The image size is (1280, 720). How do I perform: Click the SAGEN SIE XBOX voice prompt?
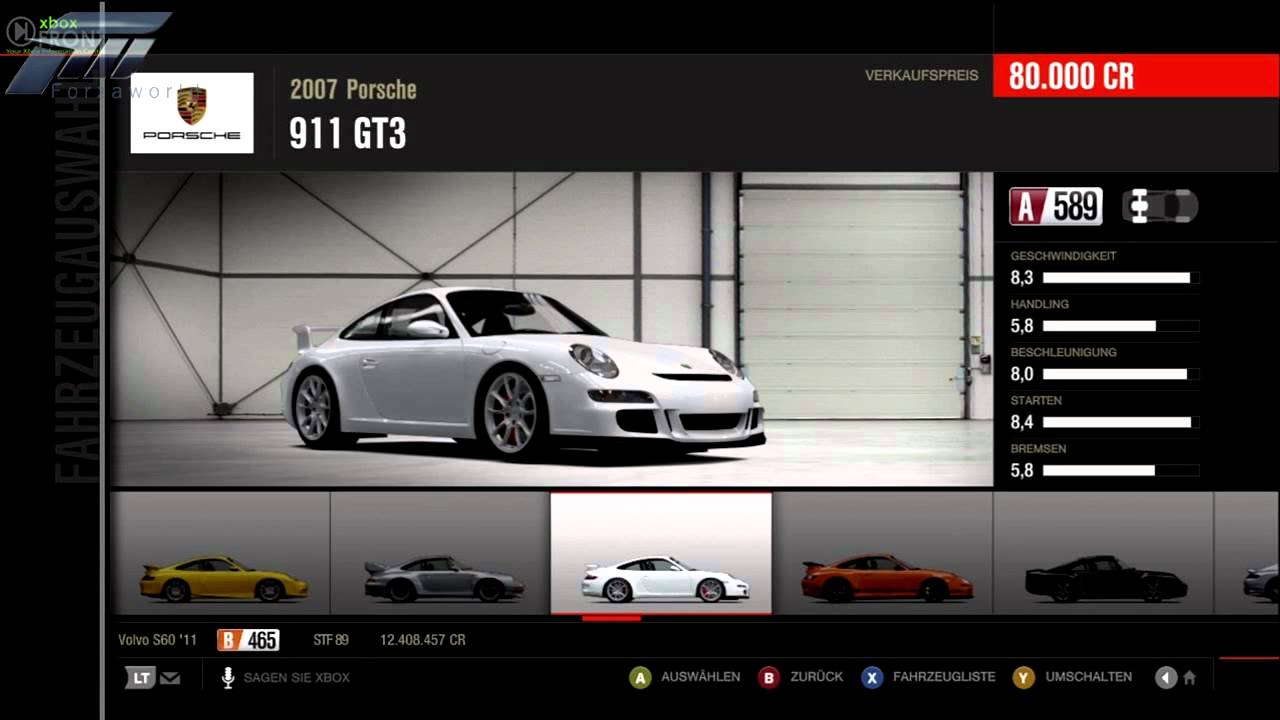pos(297,678)
